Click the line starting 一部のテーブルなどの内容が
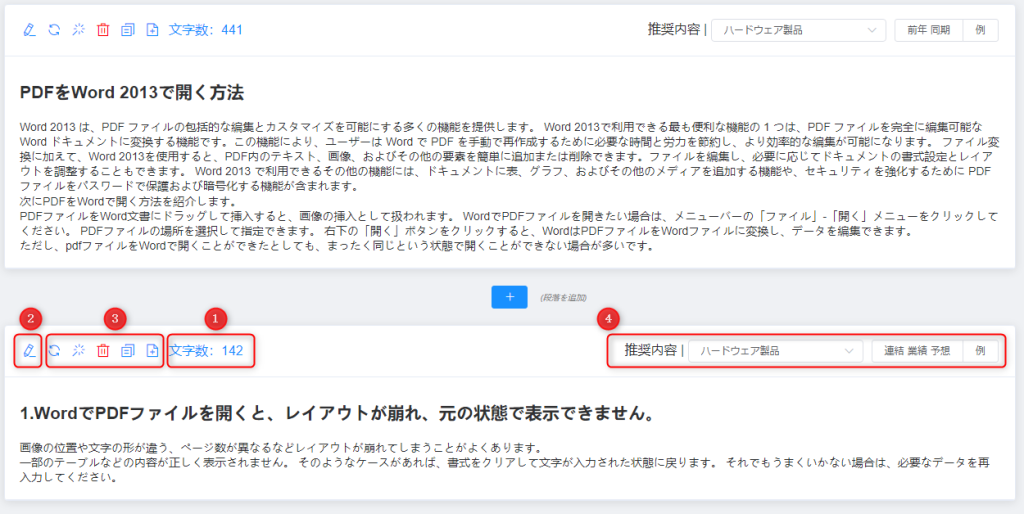1024x514 pixels. click(504, 470)
